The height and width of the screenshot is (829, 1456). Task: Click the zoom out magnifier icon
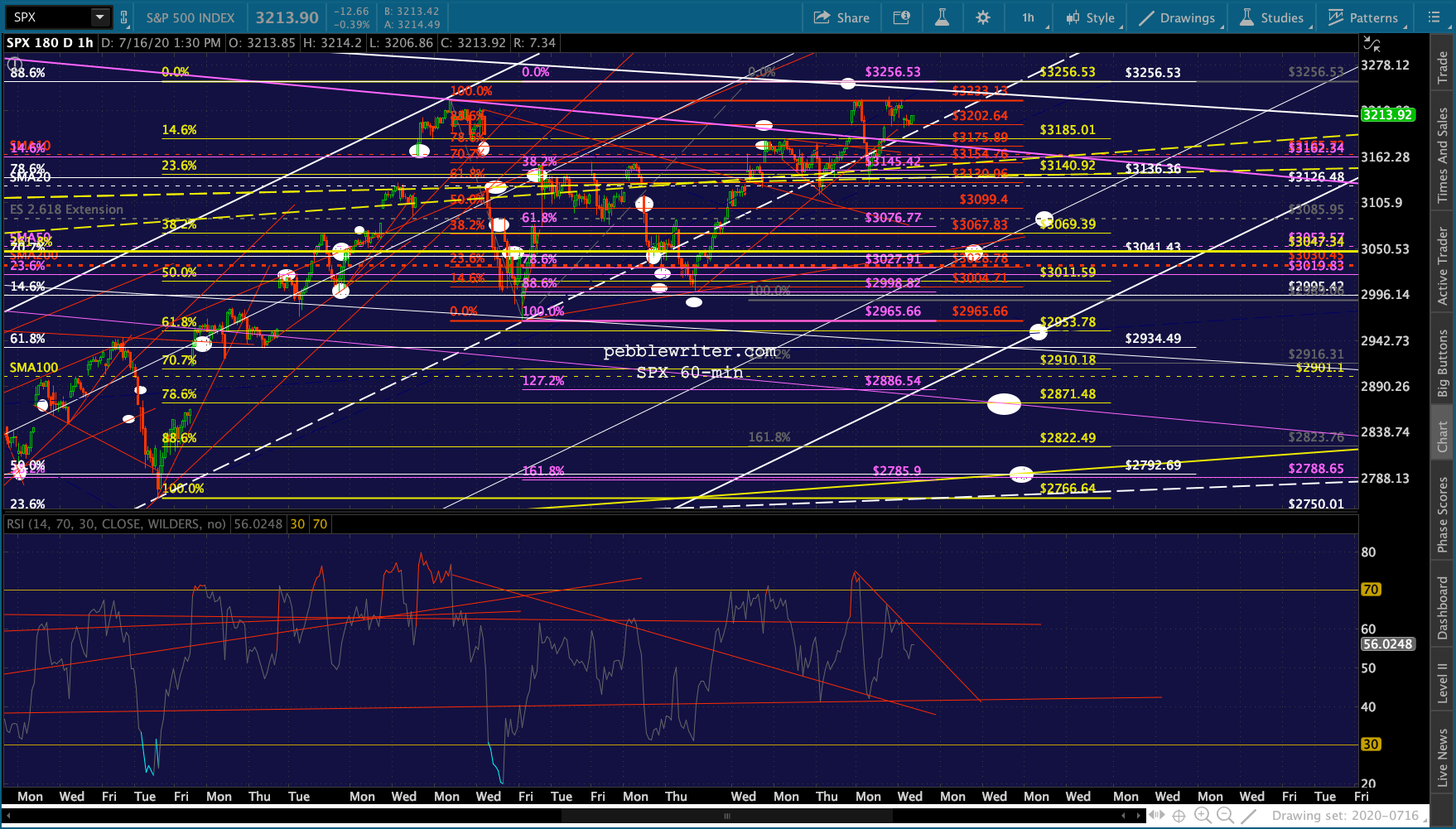coord(1224,817)
